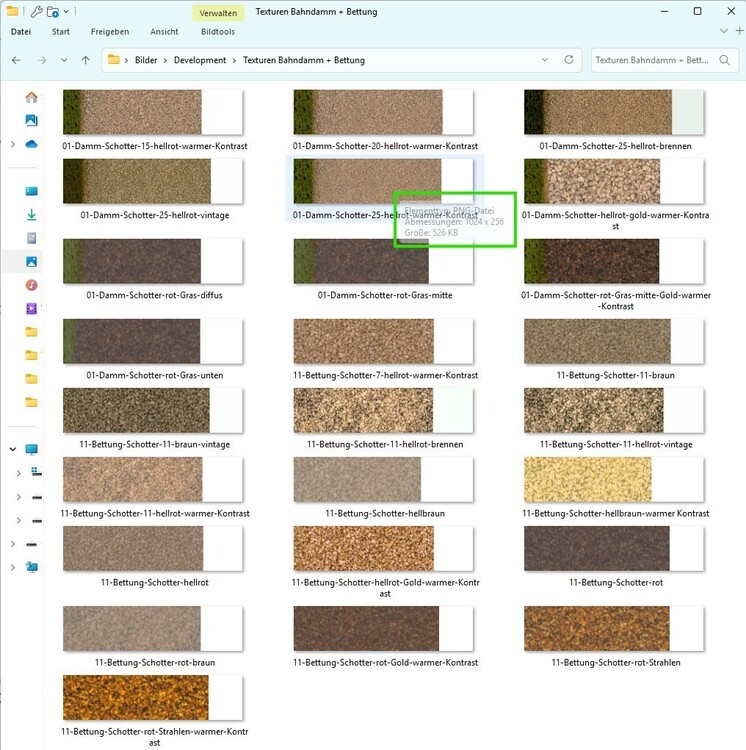Collapse the This PC tree node
Viewport: 746px width, 750px height.
coord(12,449)
